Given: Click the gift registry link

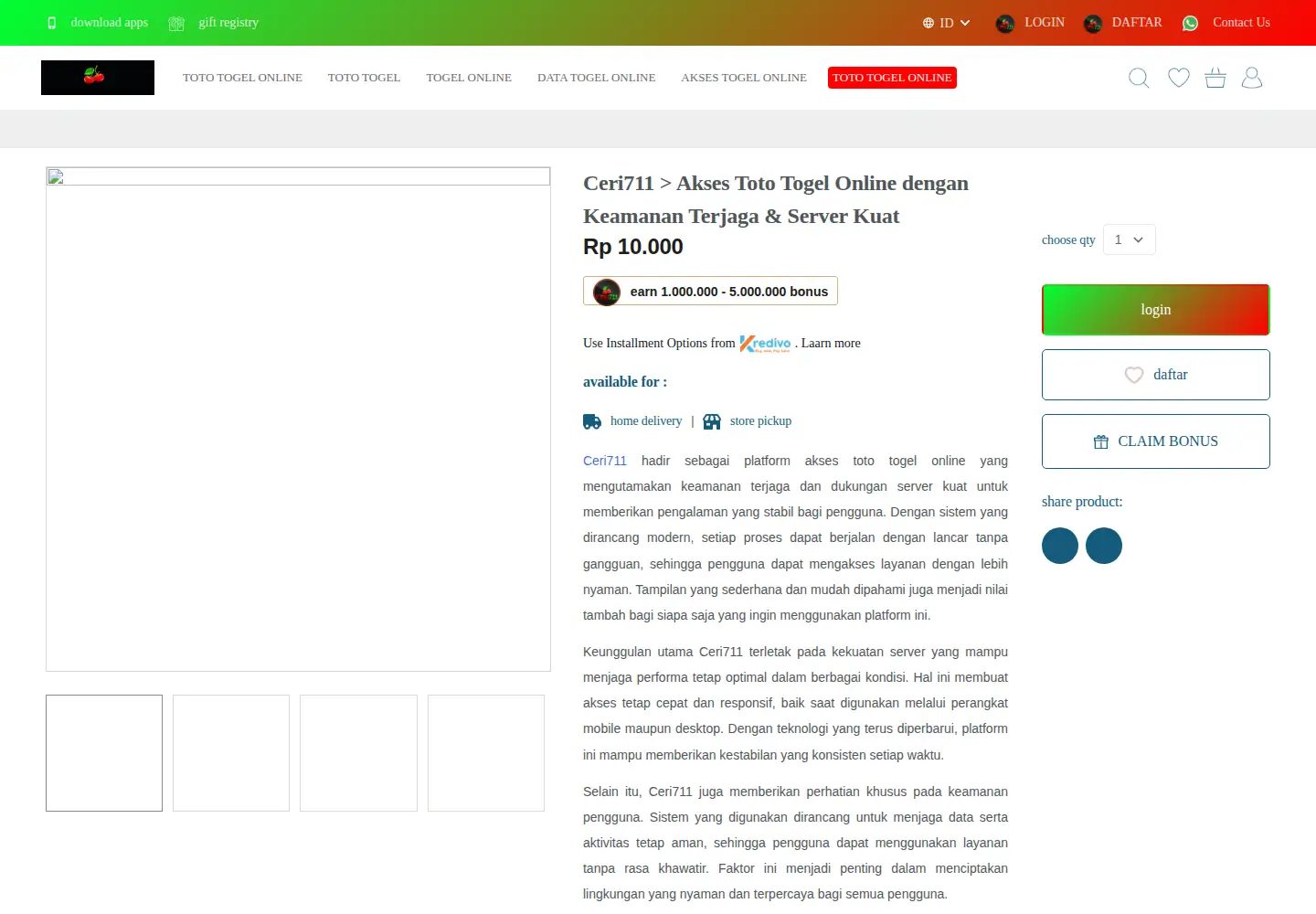Looking at the screenshot, I should point(228,23).
